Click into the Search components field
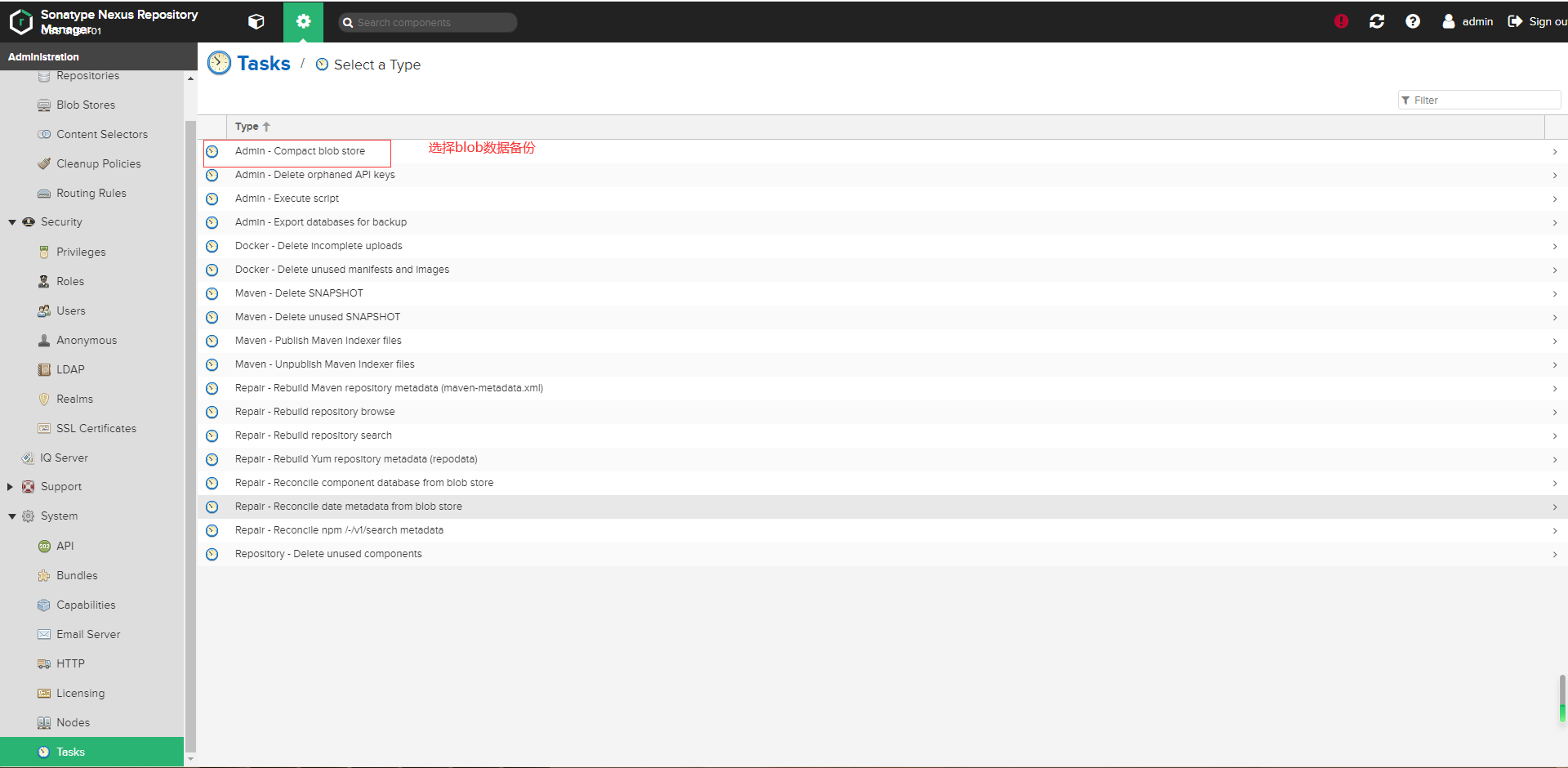Viewport: 1568px width, 768px height. (x=428, y=22)
